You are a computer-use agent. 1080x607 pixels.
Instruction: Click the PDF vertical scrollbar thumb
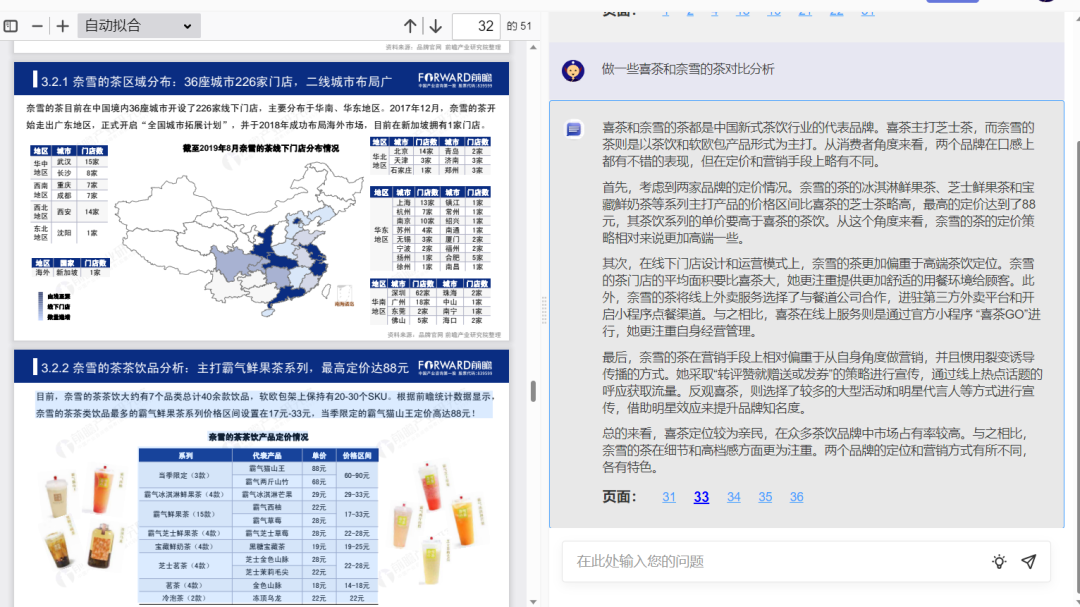(x=533, y=391)
